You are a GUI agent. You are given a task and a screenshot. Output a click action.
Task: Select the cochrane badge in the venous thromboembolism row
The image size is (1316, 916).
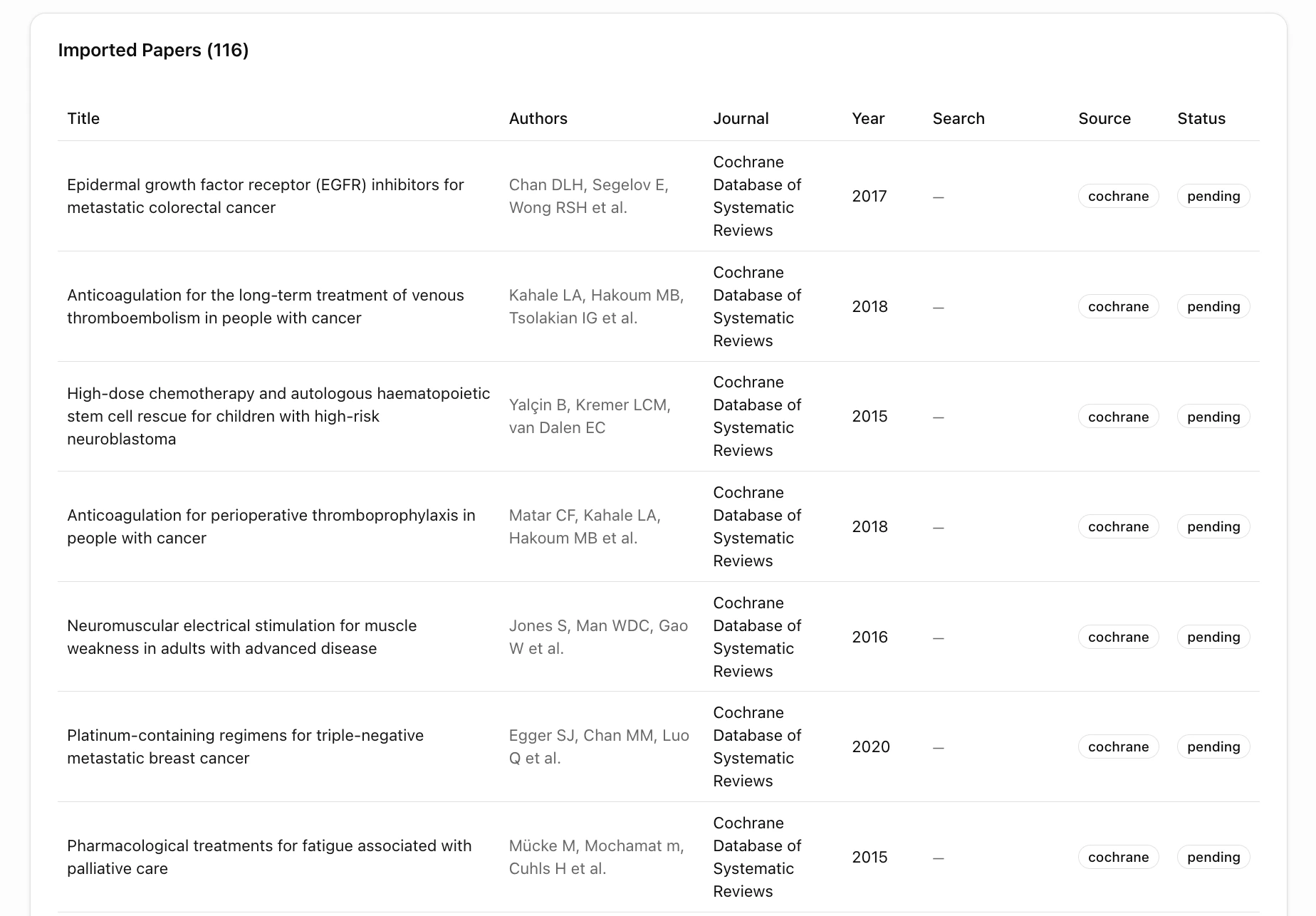[1119, 306]
